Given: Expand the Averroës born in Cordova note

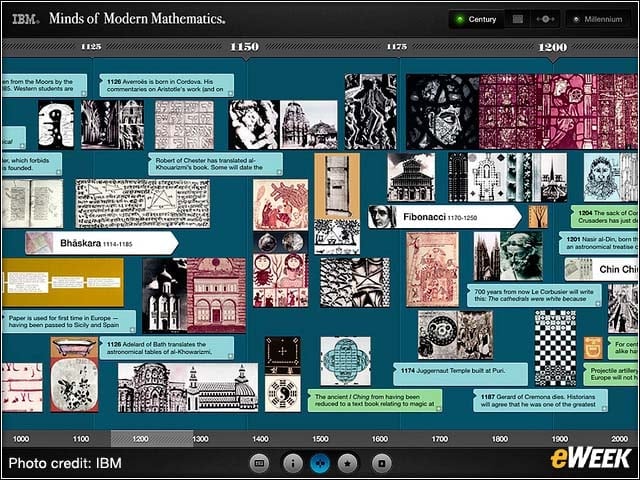Looking at the screenshot, I should click(x=167, y=85).
